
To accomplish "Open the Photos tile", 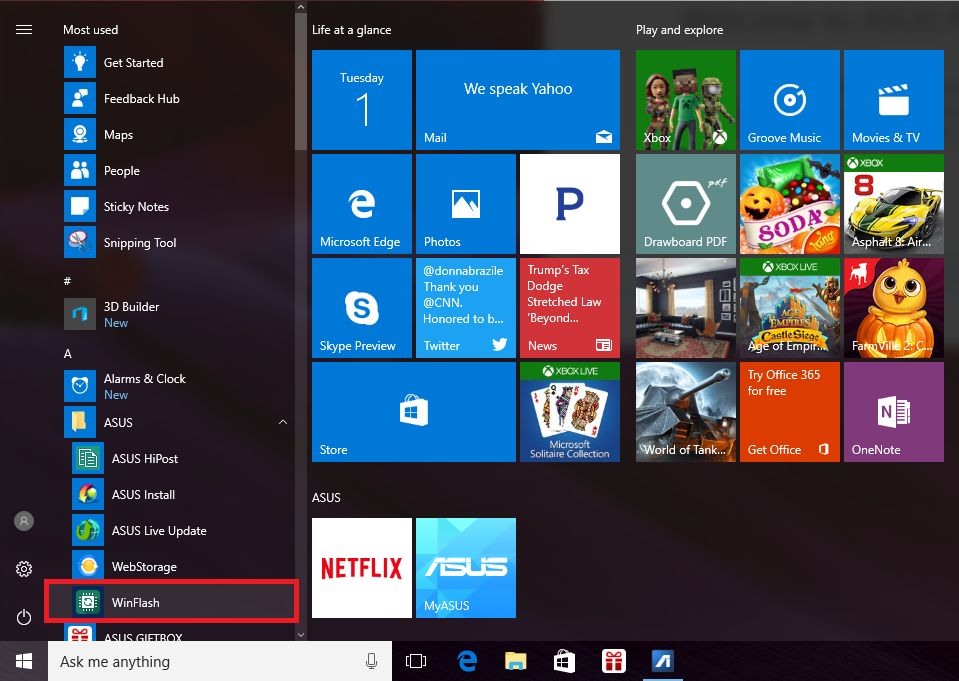I will [465, 204].
